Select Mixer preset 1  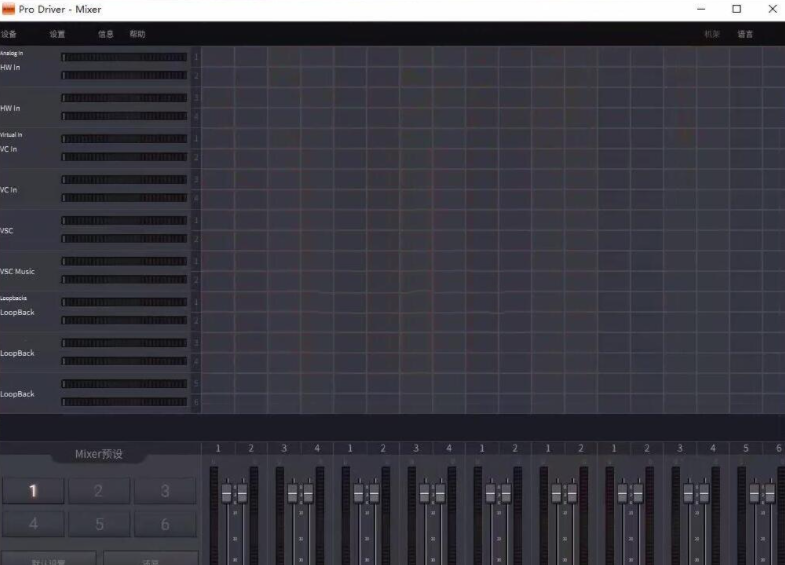coord(33,491)
